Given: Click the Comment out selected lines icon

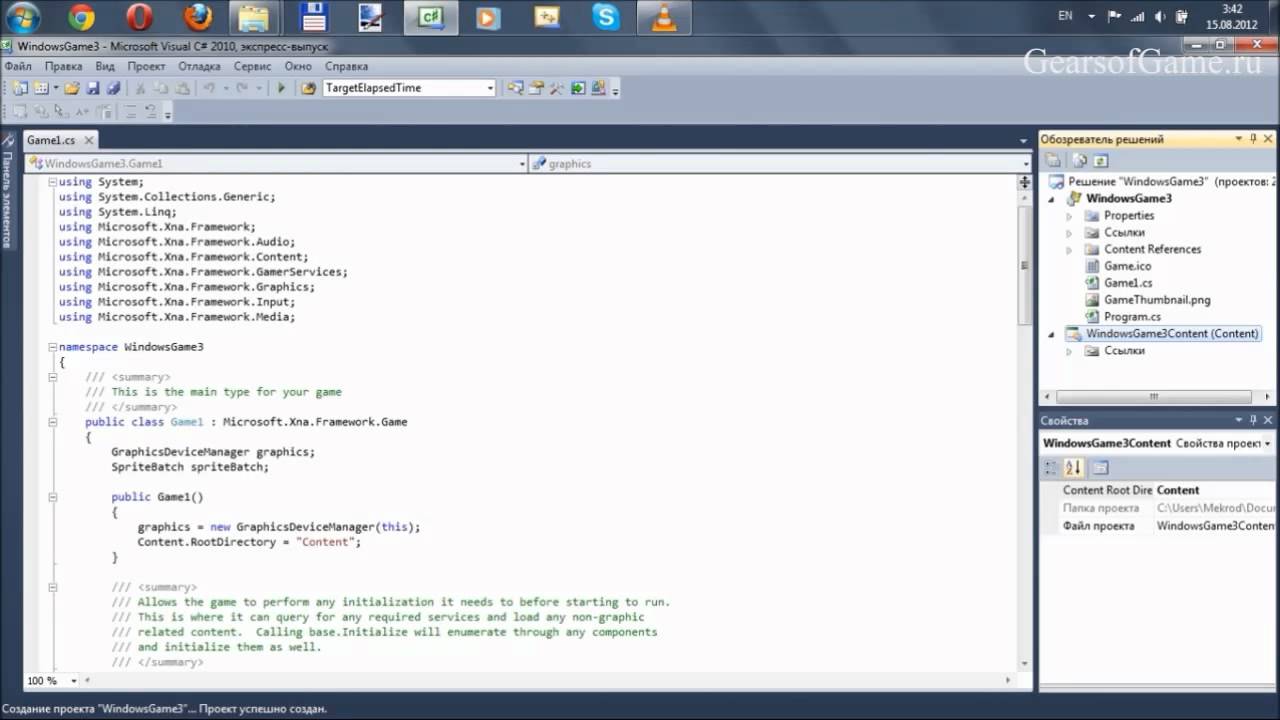Looking at the screenshot, I should [x=130, y=112].
